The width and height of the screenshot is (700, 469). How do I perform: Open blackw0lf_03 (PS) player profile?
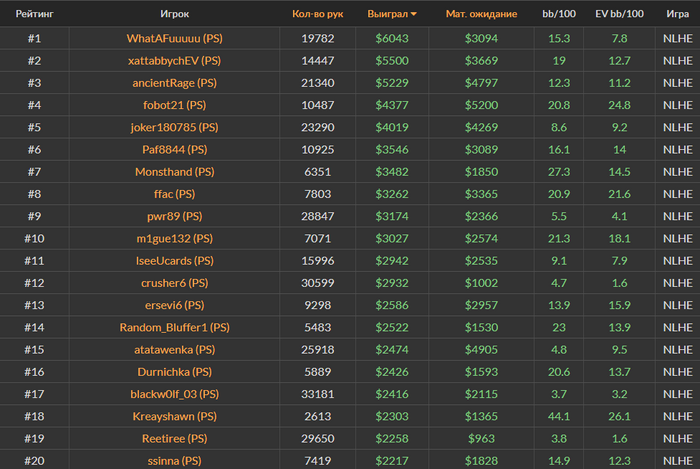point(175,394)
